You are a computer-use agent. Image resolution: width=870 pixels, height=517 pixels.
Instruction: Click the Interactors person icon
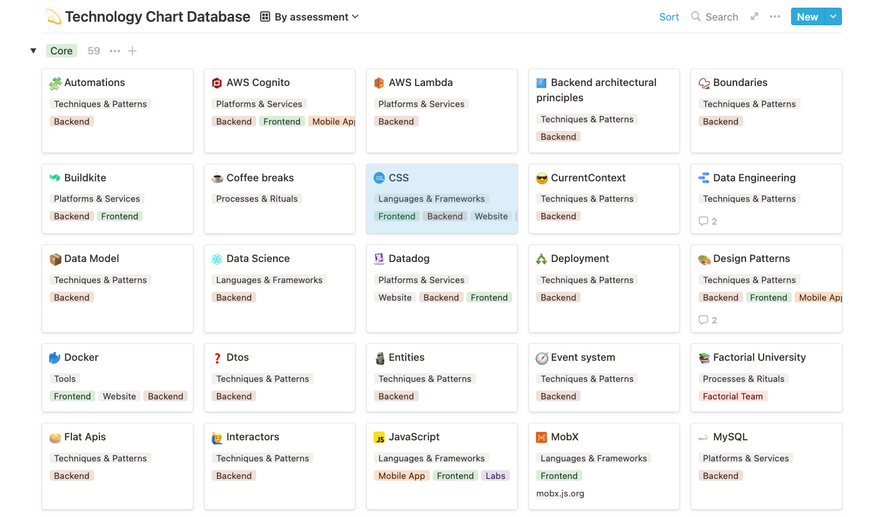point(217,438)
